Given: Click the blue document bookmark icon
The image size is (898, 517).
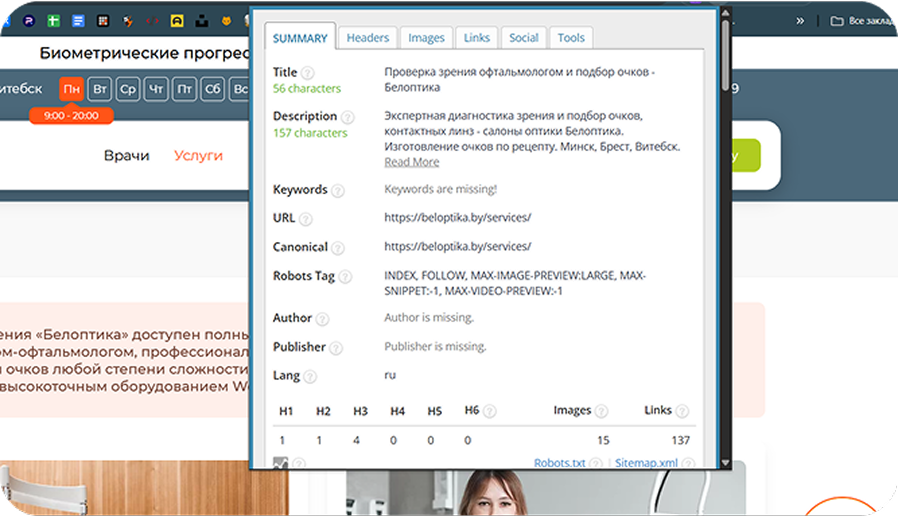Looking at the screenshot, I should (78, 20).
